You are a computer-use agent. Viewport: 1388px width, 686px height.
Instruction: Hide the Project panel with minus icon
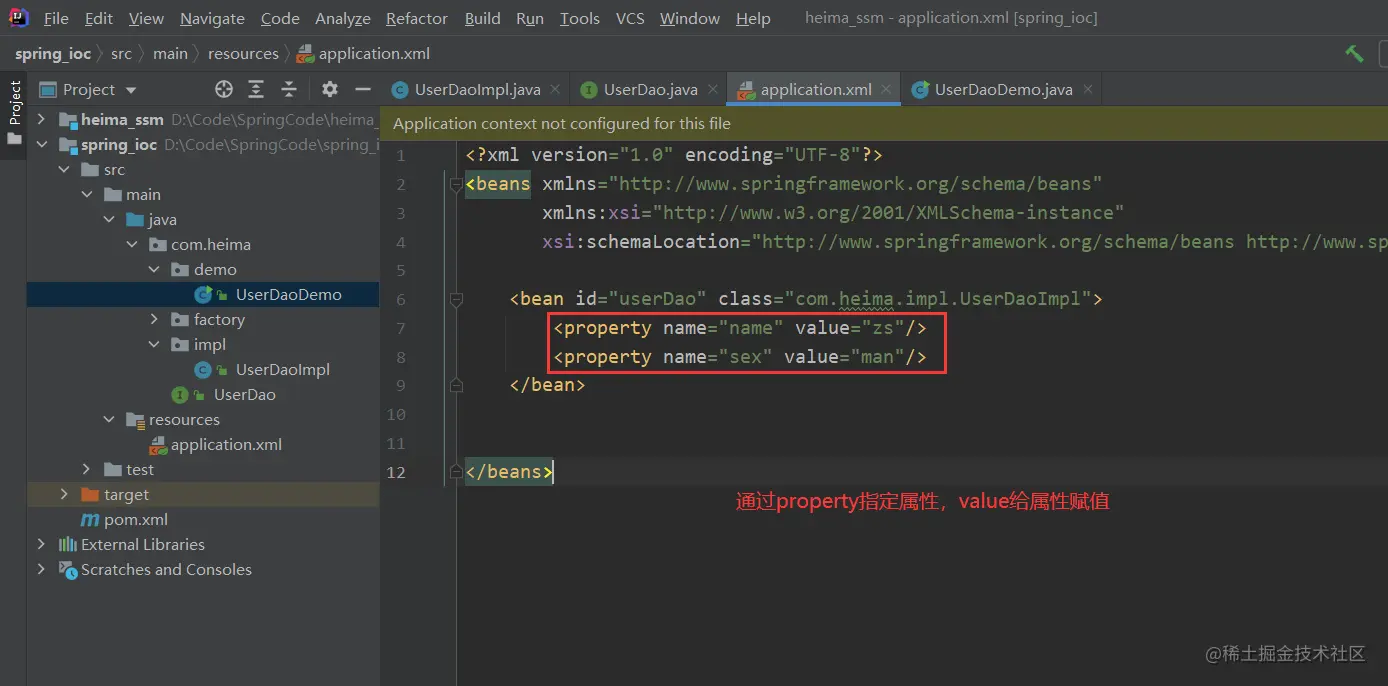361,90
